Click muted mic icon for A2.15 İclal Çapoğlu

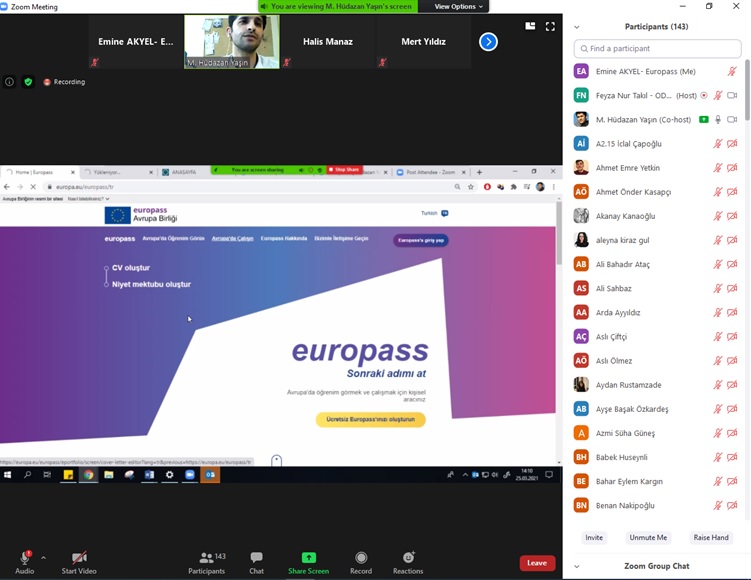717,144
